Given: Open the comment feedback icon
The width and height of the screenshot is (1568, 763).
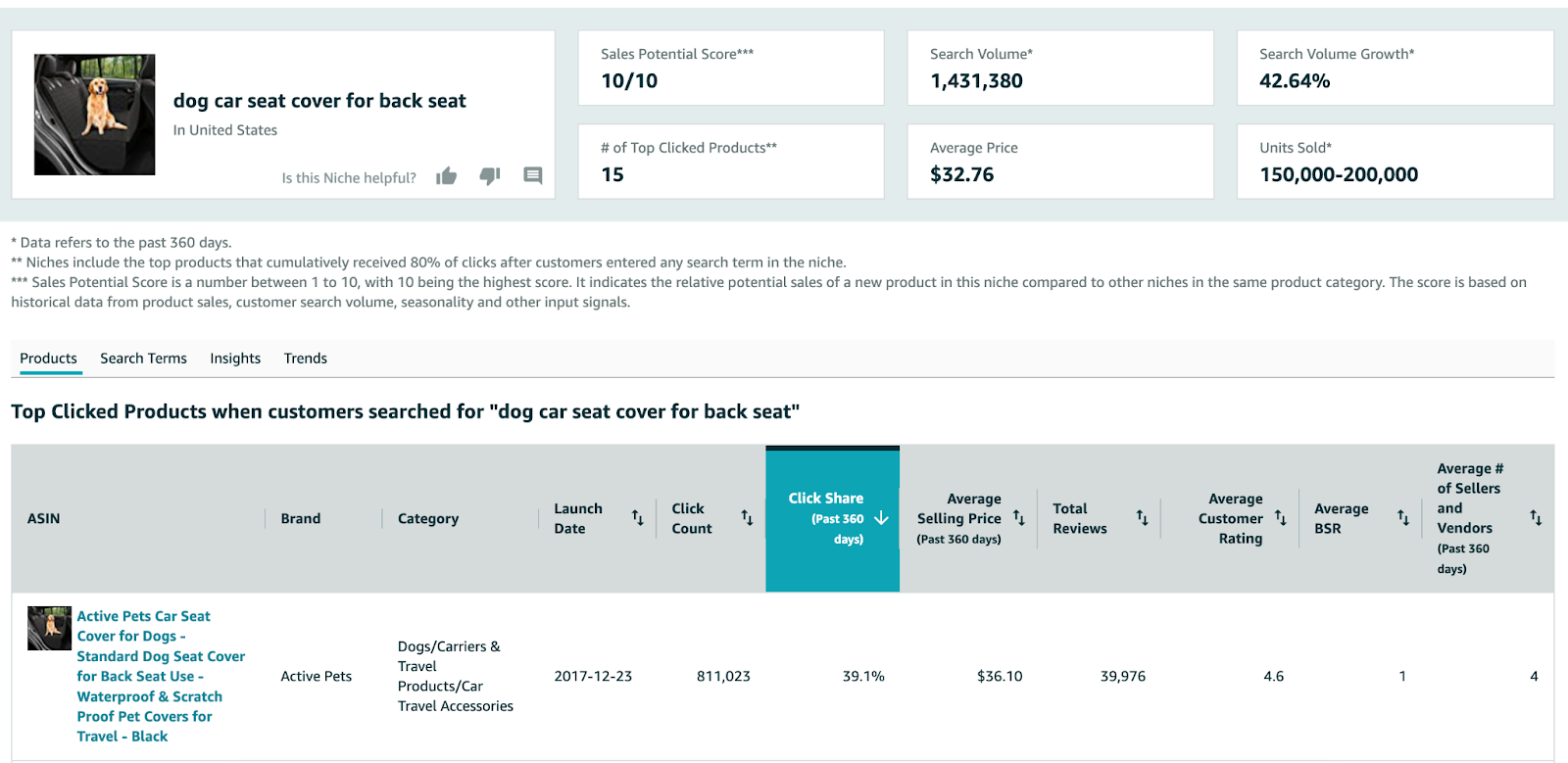Looking at the screenshot, I should tap(533, 176).
